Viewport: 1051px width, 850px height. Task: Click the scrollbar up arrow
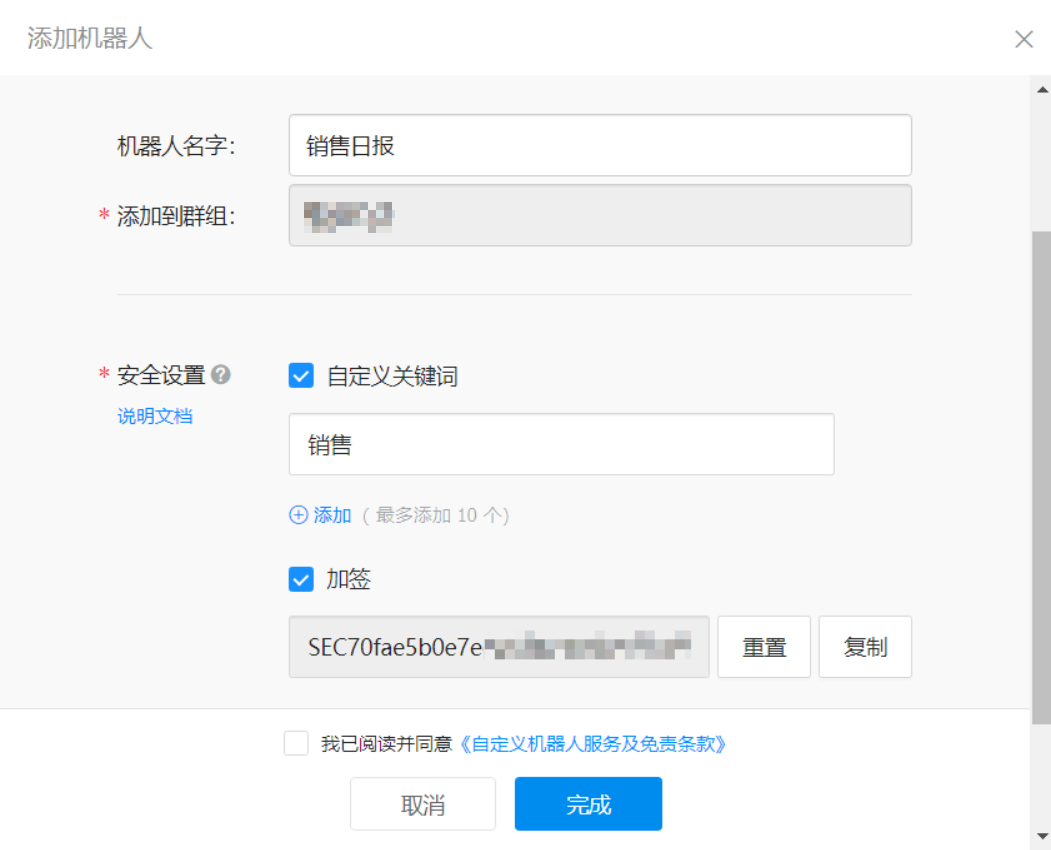(x=1042, y=90)
